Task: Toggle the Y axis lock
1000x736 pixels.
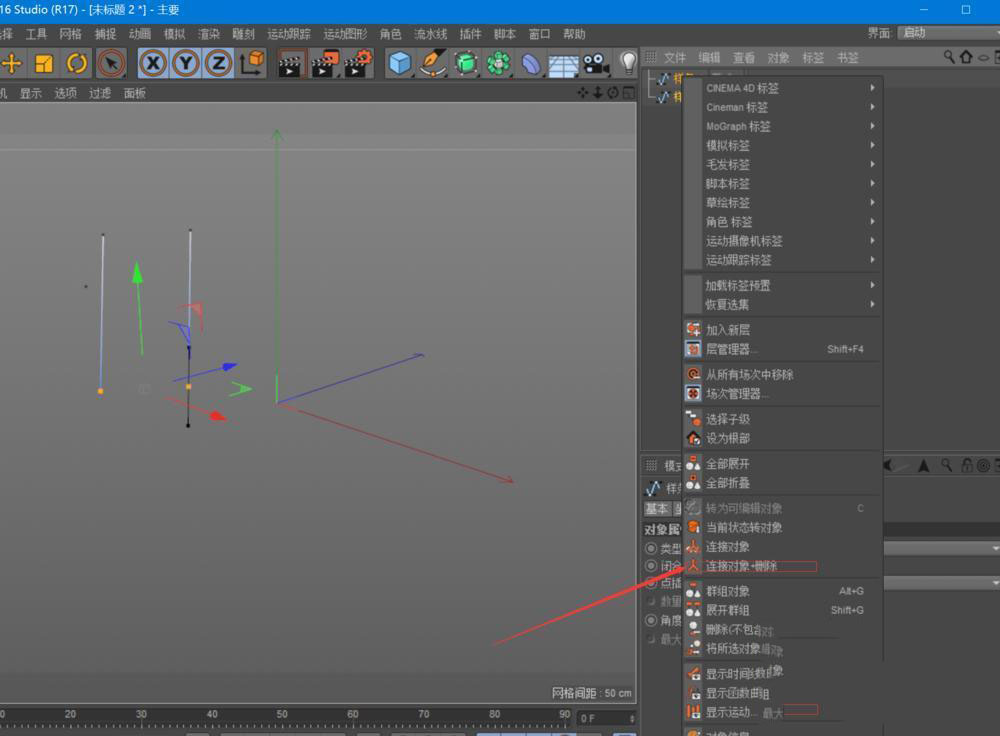Action: [x=186, y=63]
